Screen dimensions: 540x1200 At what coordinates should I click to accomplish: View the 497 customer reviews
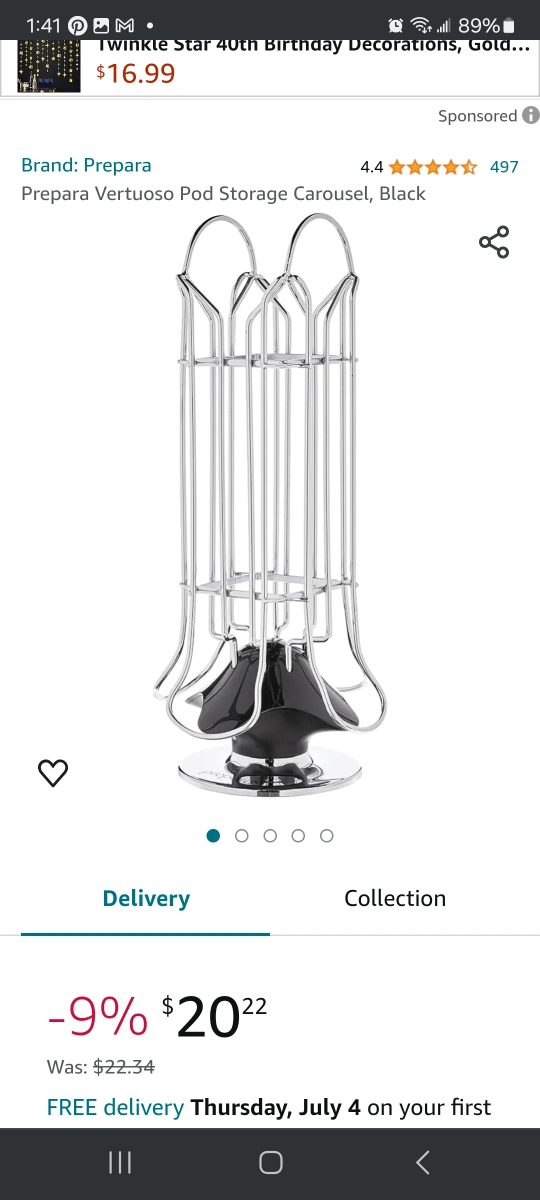(504, 167)
